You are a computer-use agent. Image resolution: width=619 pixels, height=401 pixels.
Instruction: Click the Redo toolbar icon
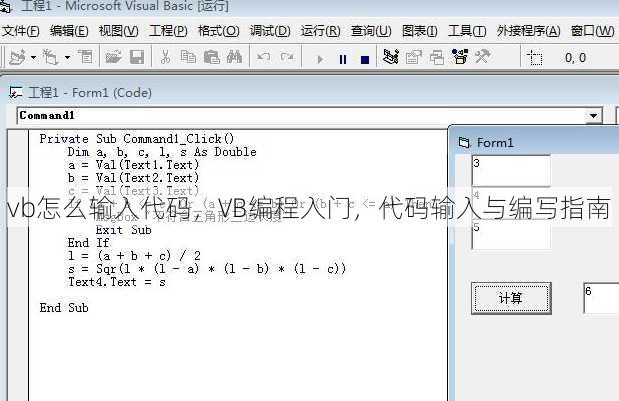[x=287, y=58]
